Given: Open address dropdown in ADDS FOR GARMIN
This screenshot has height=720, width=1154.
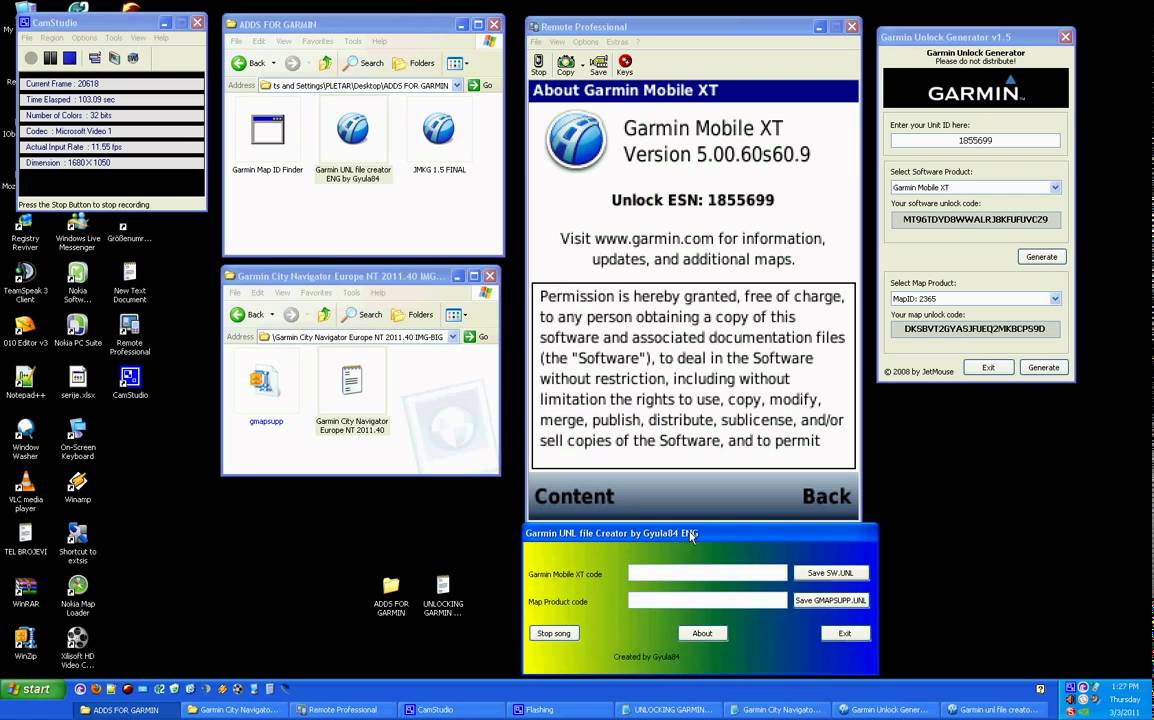Looking at the screenshot, I should pyautogui.click(x=457, y=85).
